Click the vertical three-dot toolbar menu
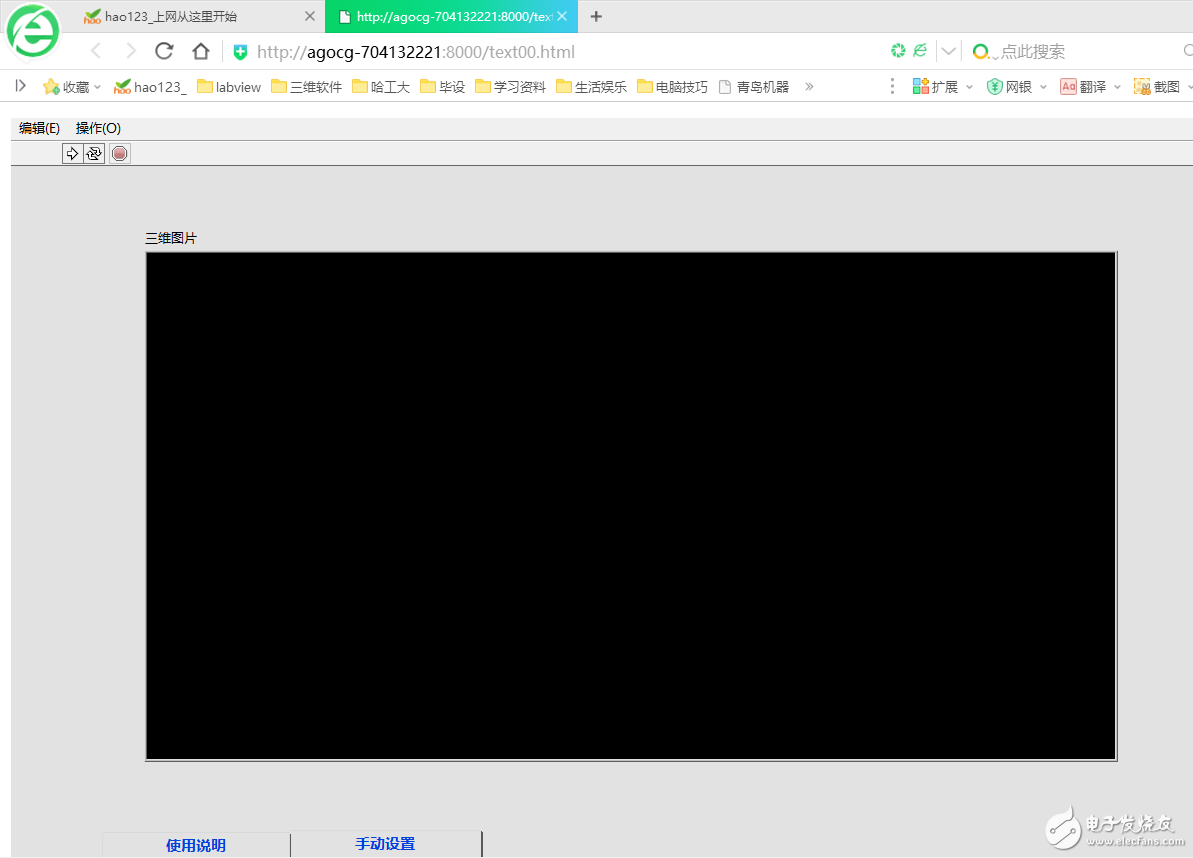1193x858 pixels. 892,87
